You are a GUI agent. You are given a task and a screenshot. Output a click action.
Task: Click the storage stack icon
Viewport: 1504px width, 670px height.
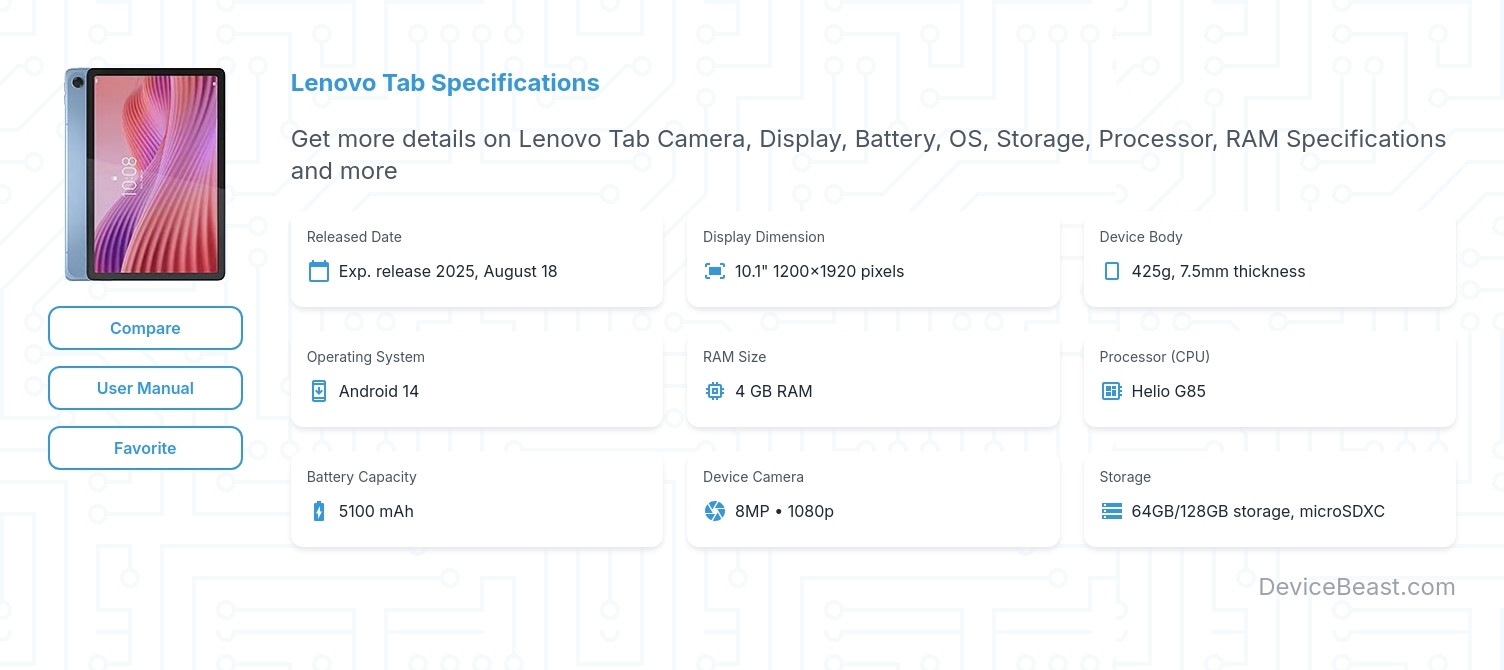click(1111, 511)
